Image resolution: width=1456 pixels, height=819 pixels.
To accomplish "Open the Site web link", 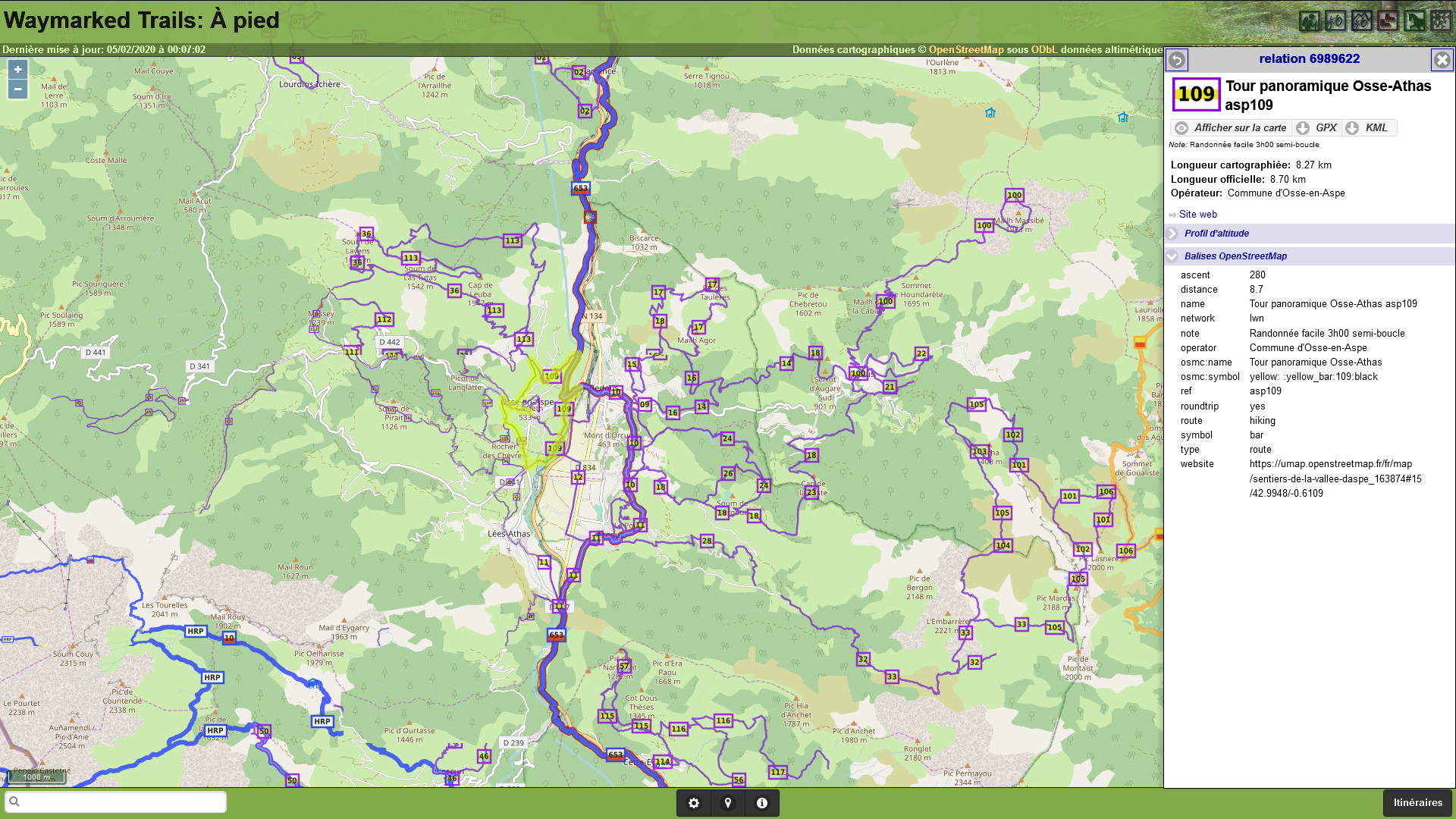I will pyautogui.click(x=1198, y=215).
